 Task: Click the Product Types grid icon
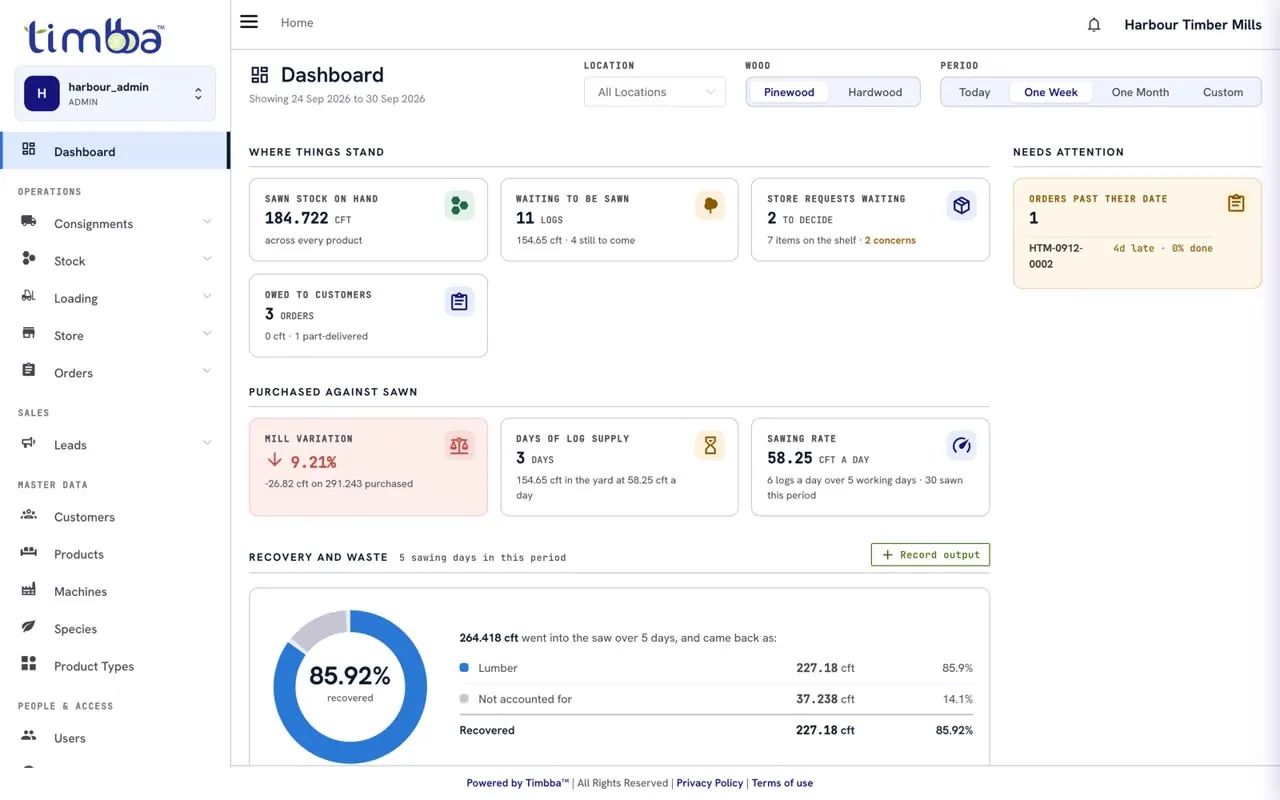[x=29, y=664]
